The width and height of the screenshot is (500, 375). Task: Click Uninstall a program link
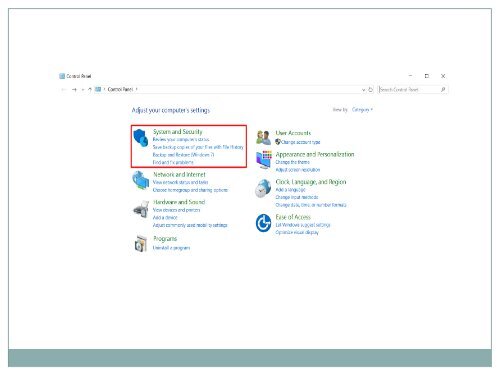tap(171, 248)
